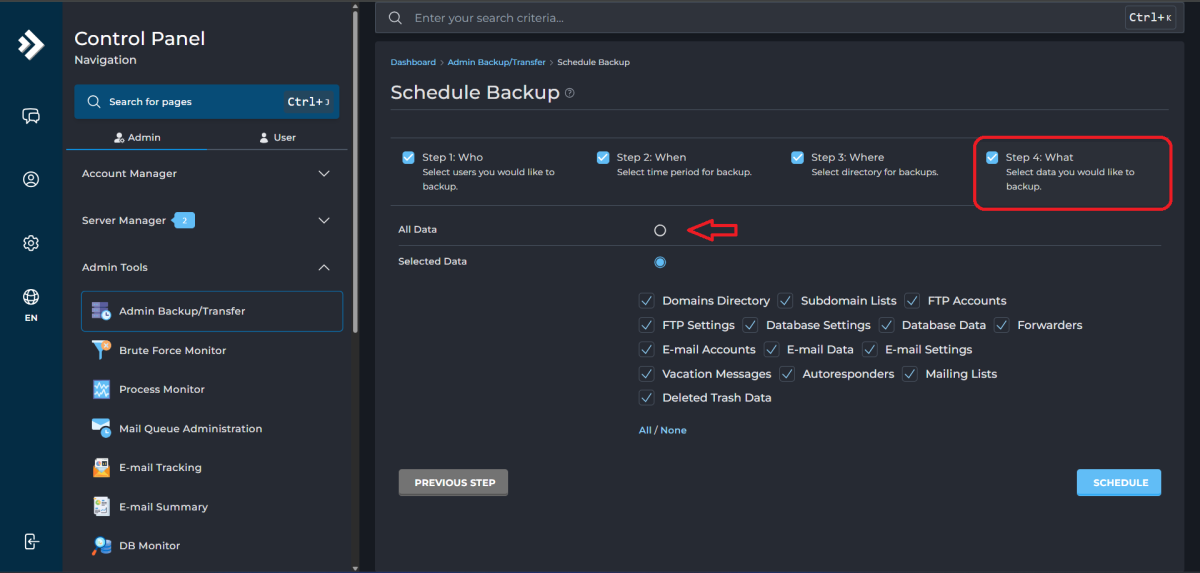
Task: Expand the Server Manager section
Action: click(323, 220)
